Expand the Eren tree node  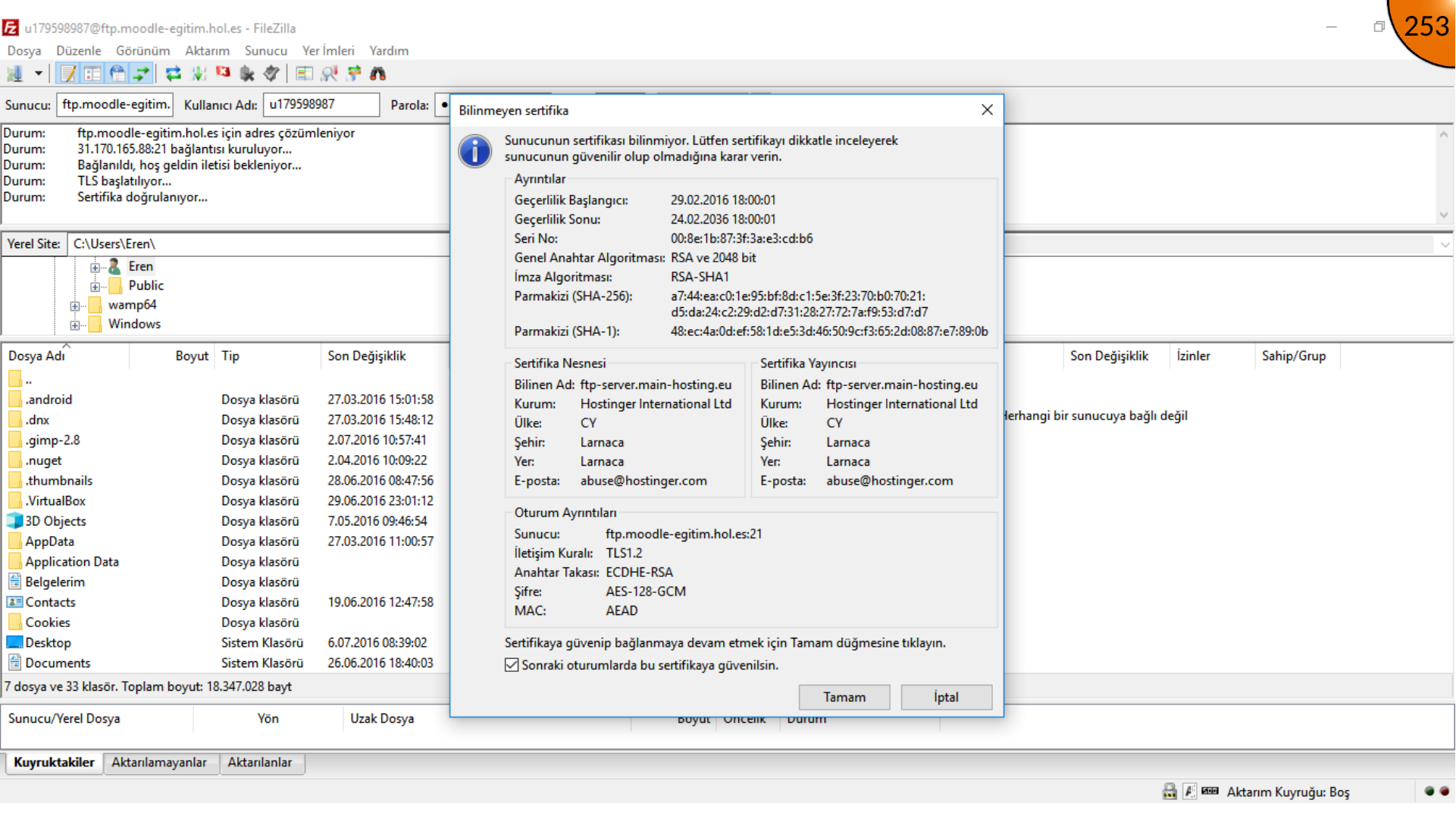[95, 267]
